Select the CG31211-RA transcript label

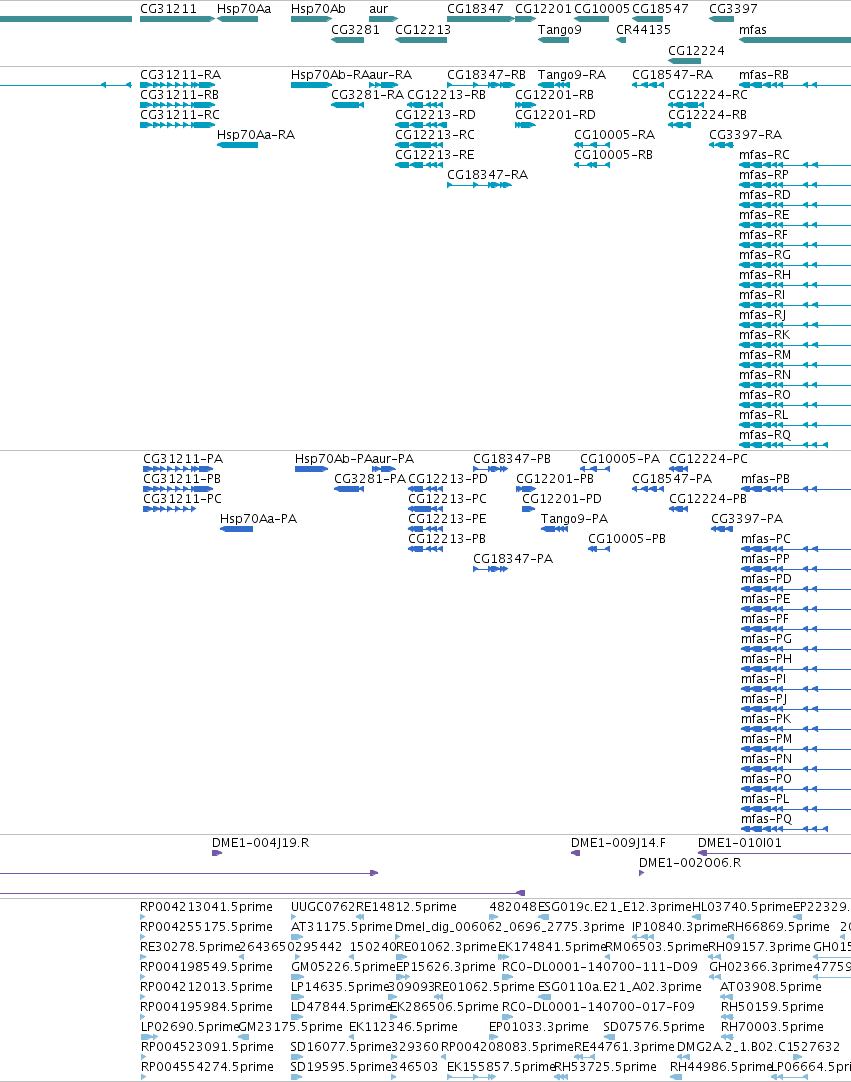coord(180,75)
